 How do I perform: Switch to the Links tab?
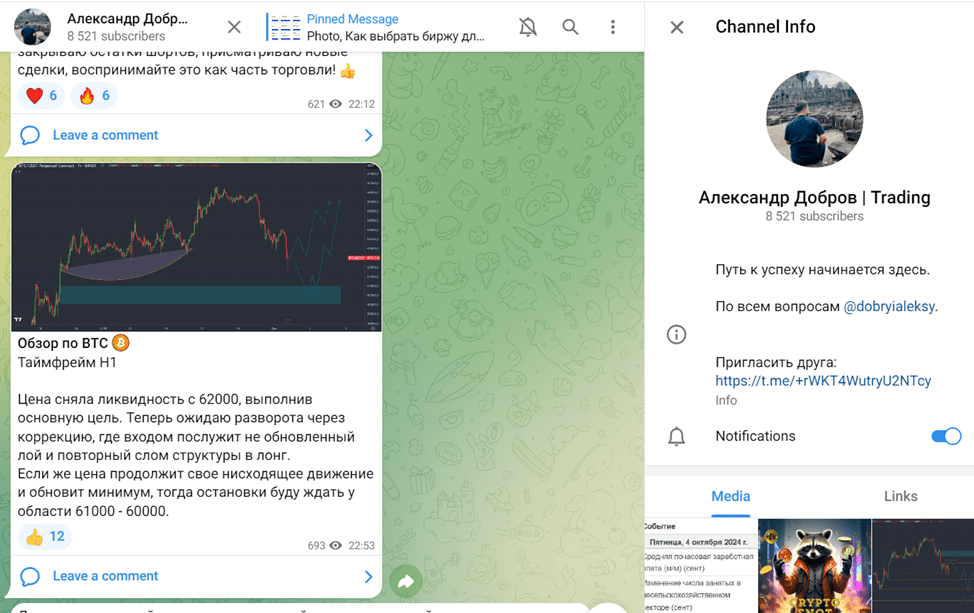pyautogui.click(x=900, y=496)
